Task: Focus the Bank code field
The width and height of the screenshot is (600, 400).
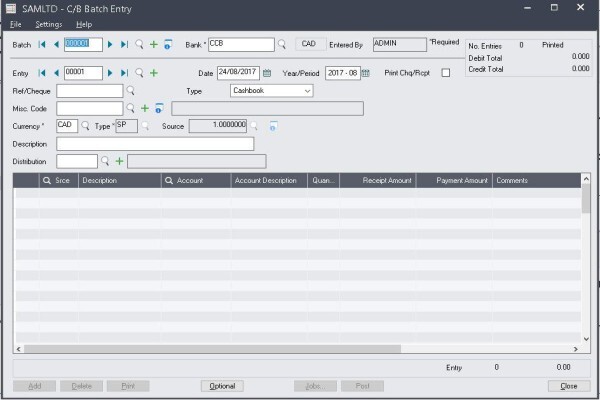Action: pos(241,44)
